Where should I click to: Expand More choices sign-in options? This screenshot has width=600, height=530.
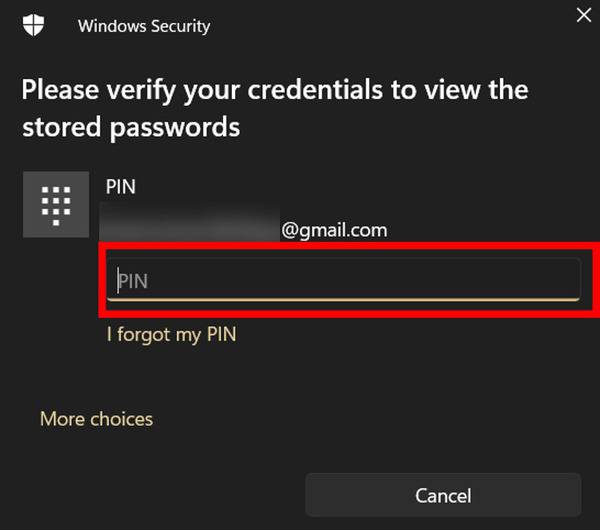coord(96,419)
